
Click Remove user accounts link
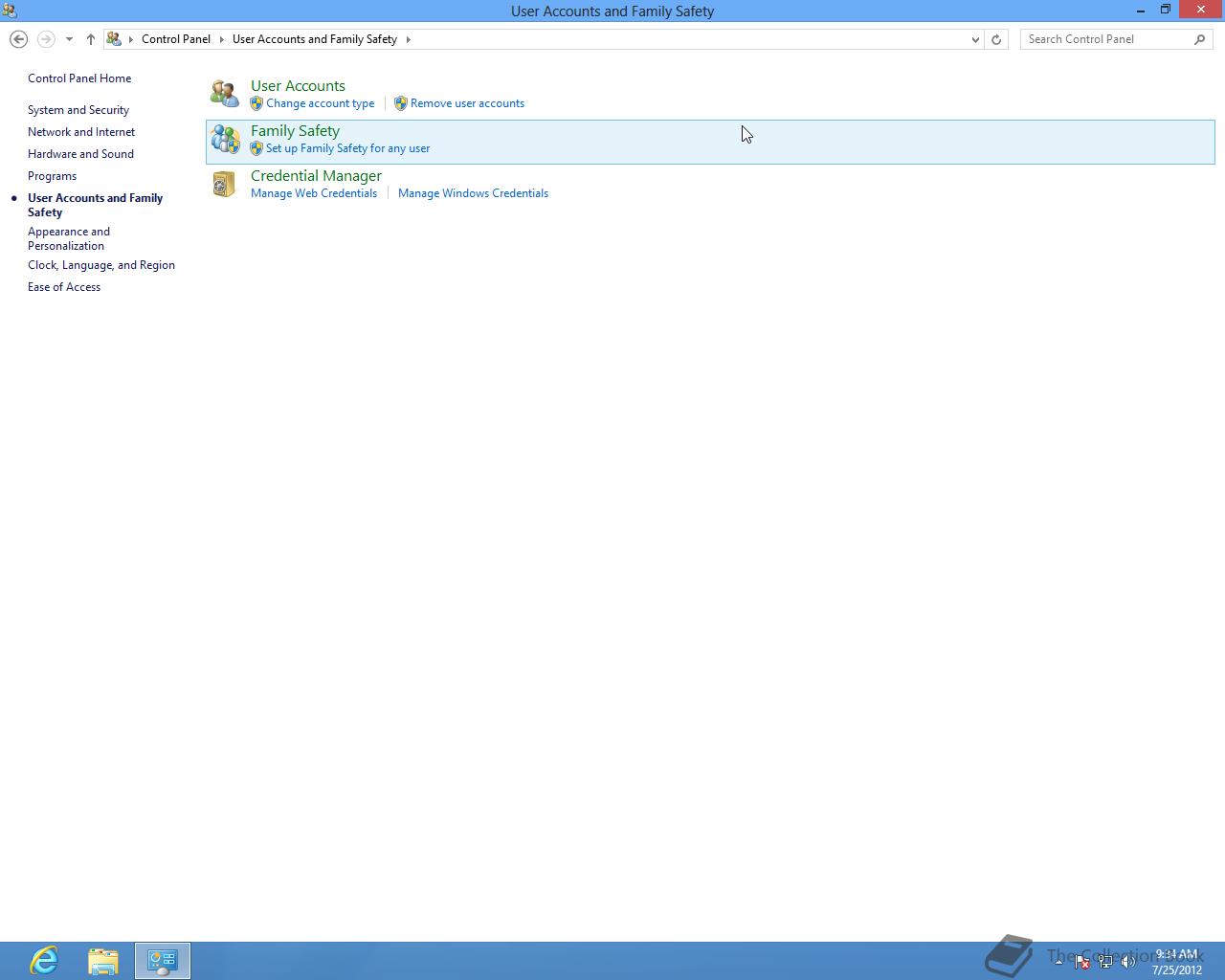click(467, 103)
